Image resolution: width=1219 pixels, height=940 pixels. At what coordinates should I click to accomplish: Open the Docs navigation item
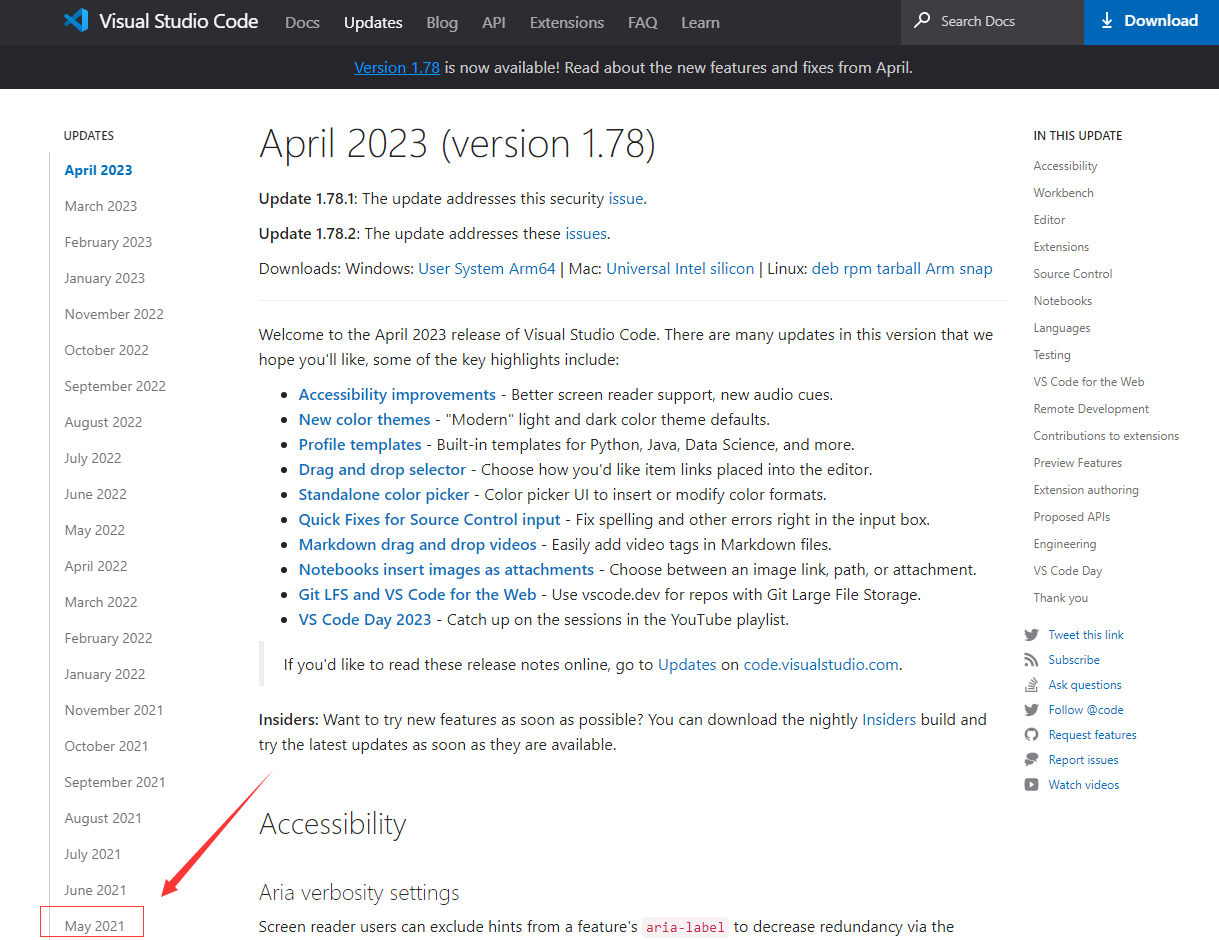[303, 22]
